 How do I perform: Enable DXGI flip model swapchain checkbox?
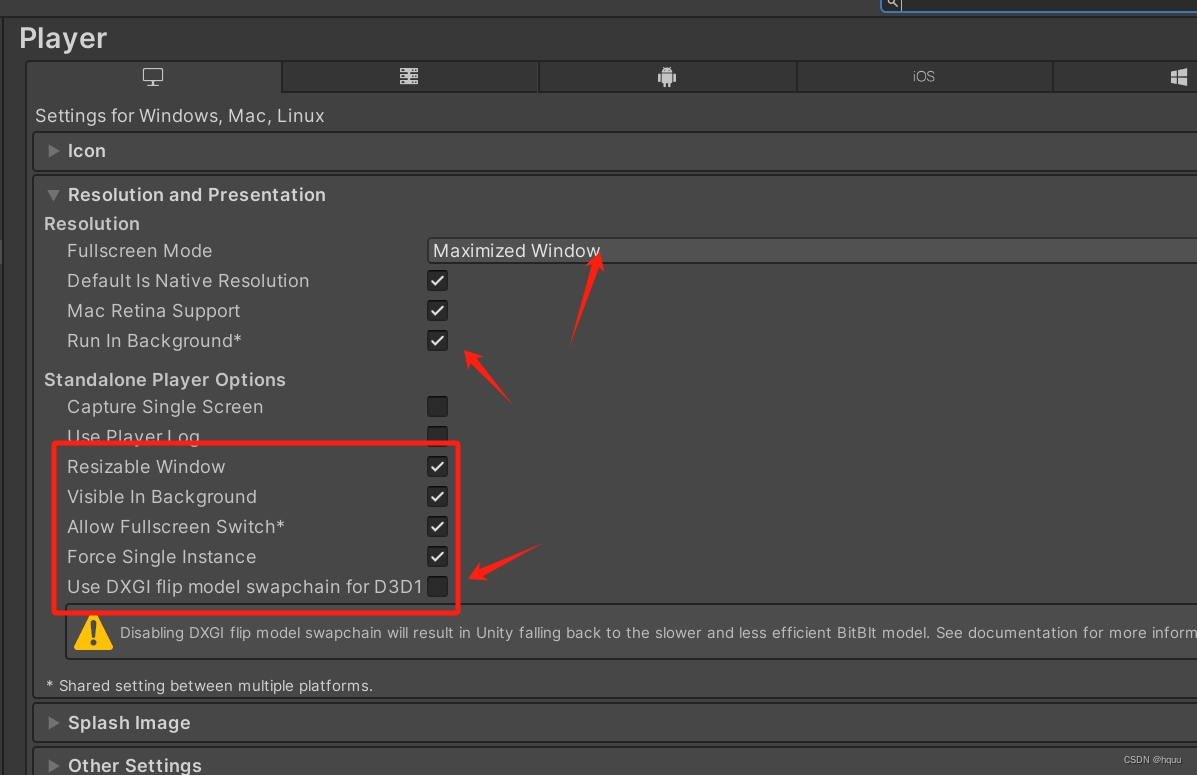(x=437, y=586)
